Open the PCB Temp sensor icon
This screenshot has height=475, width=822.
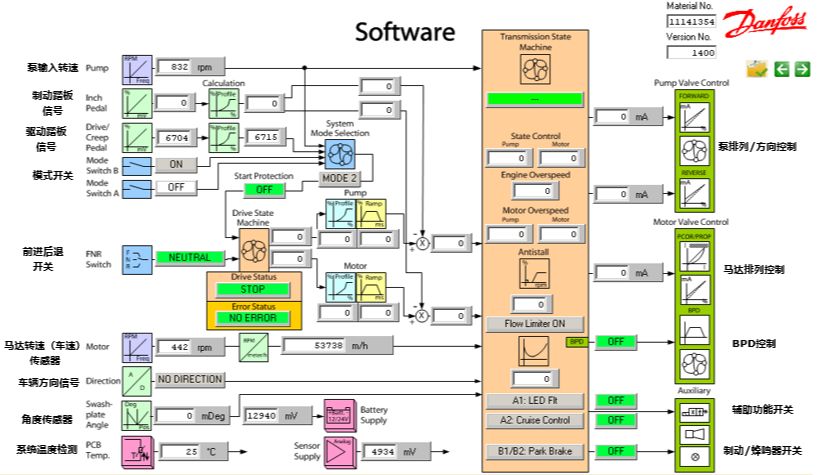coord(136,452)
